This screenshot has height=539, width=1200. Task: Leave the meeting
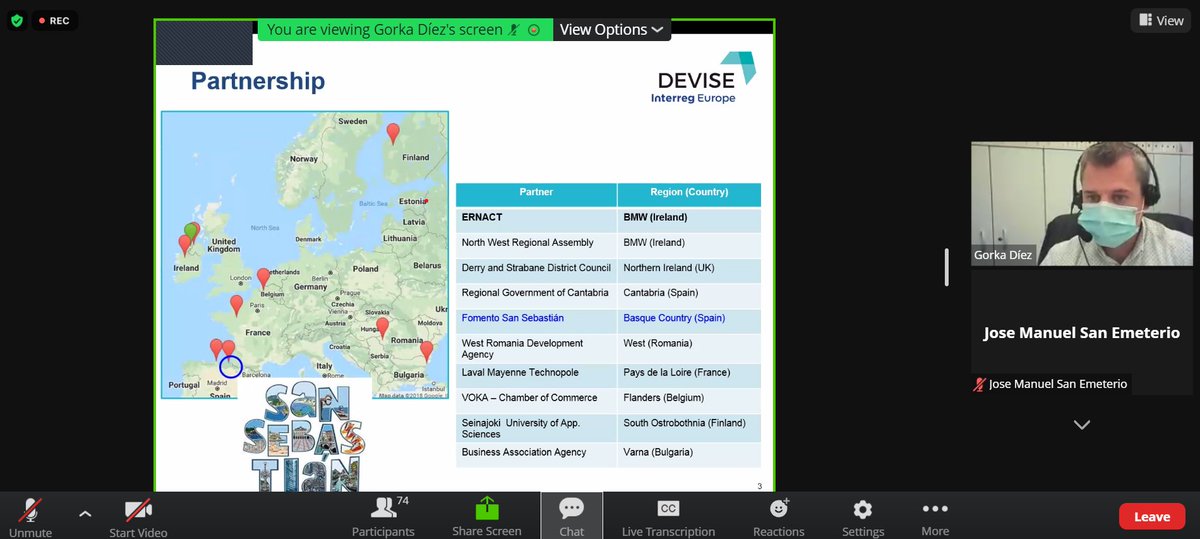click(1151, 517)
